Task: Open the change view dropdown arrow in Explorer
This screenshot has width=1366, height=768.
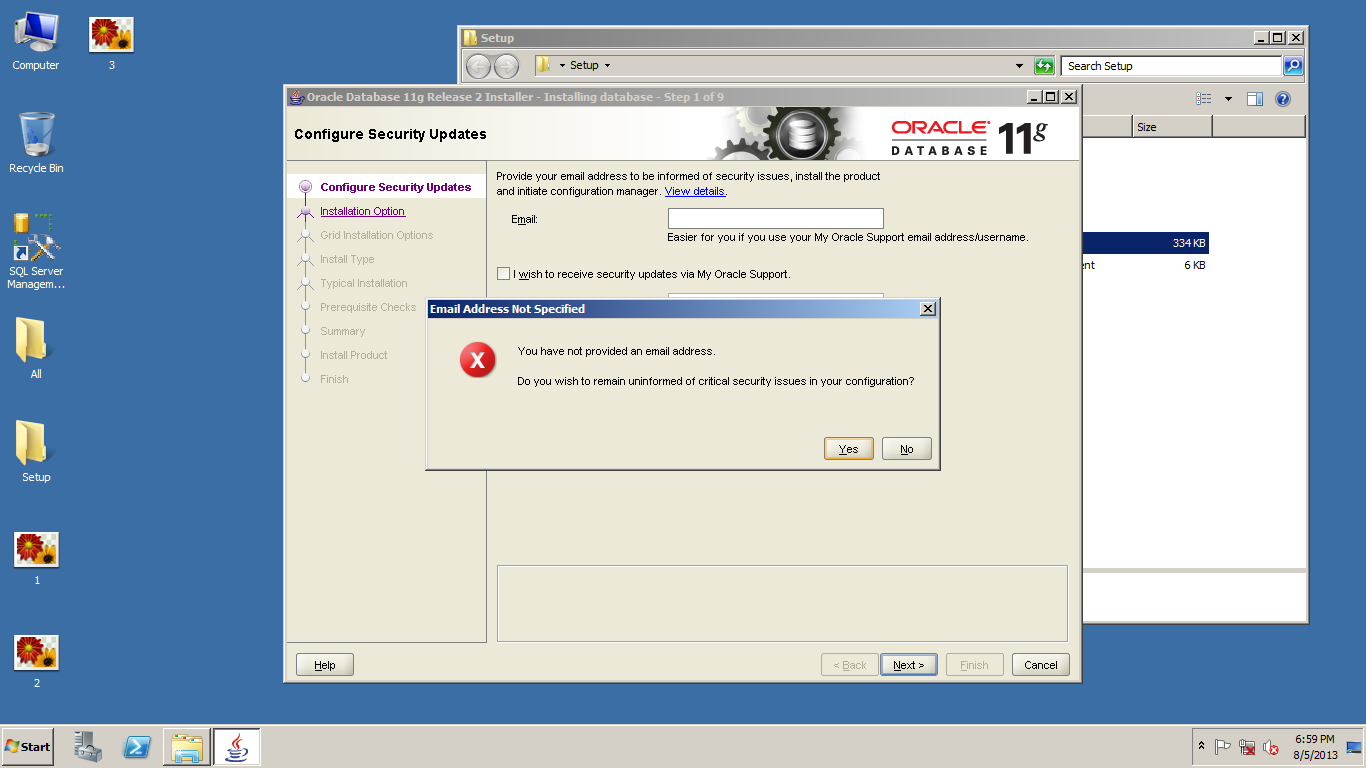Action: click(x=1228, y=99)
